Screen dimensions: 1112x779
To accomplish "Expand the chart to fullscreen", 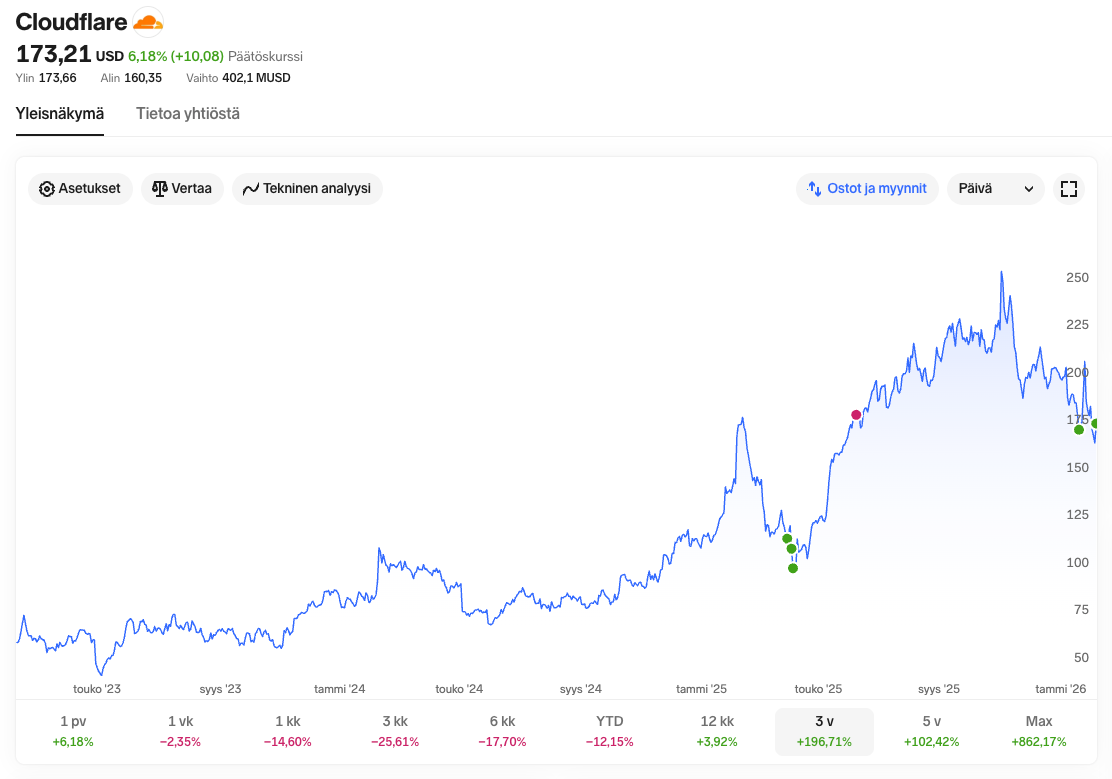I will pos(1069,189).
